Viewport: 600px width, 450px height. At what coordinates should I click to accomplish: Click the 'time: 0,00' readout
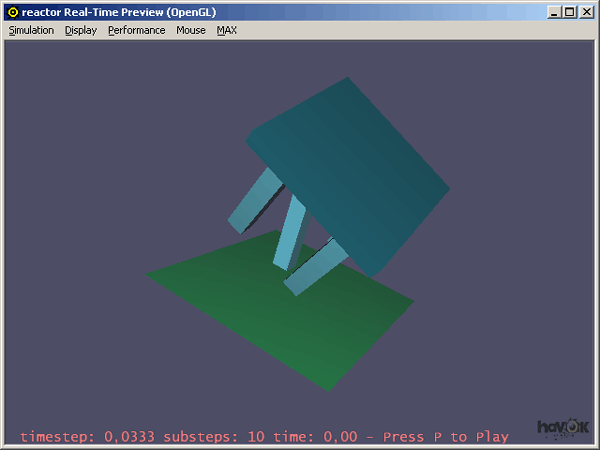click(x=315, y=437)
